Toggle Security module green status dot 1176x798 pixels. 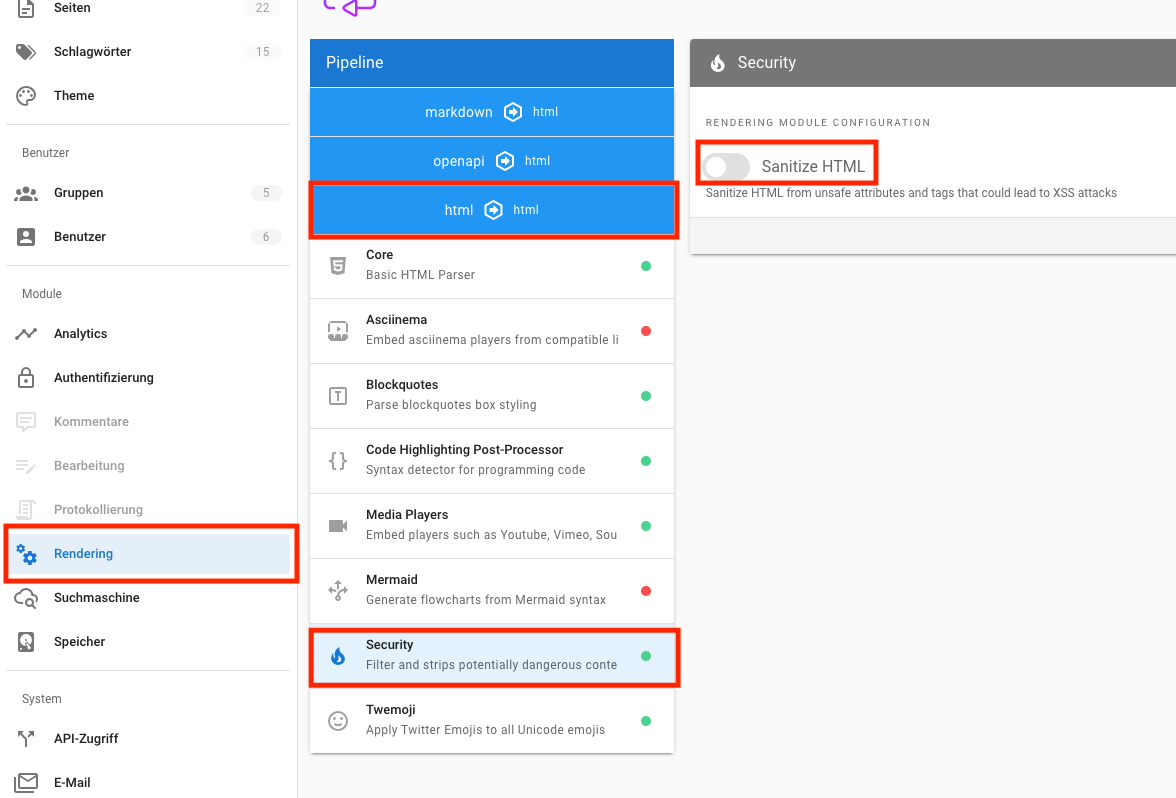pos(646,656)
